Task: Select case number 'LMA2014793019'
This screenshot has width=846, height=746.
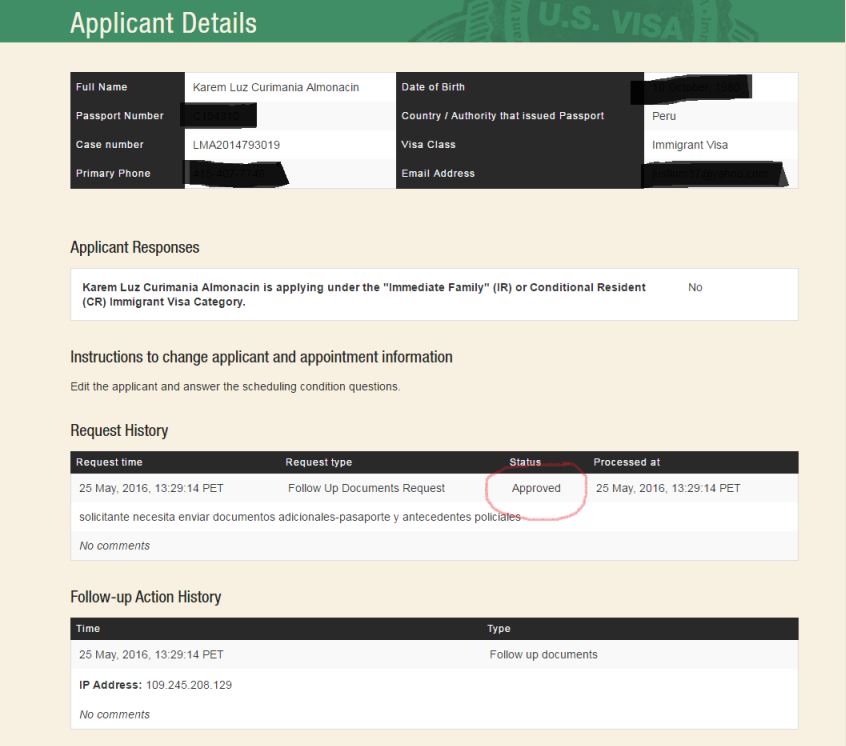Action: point(236,145)
